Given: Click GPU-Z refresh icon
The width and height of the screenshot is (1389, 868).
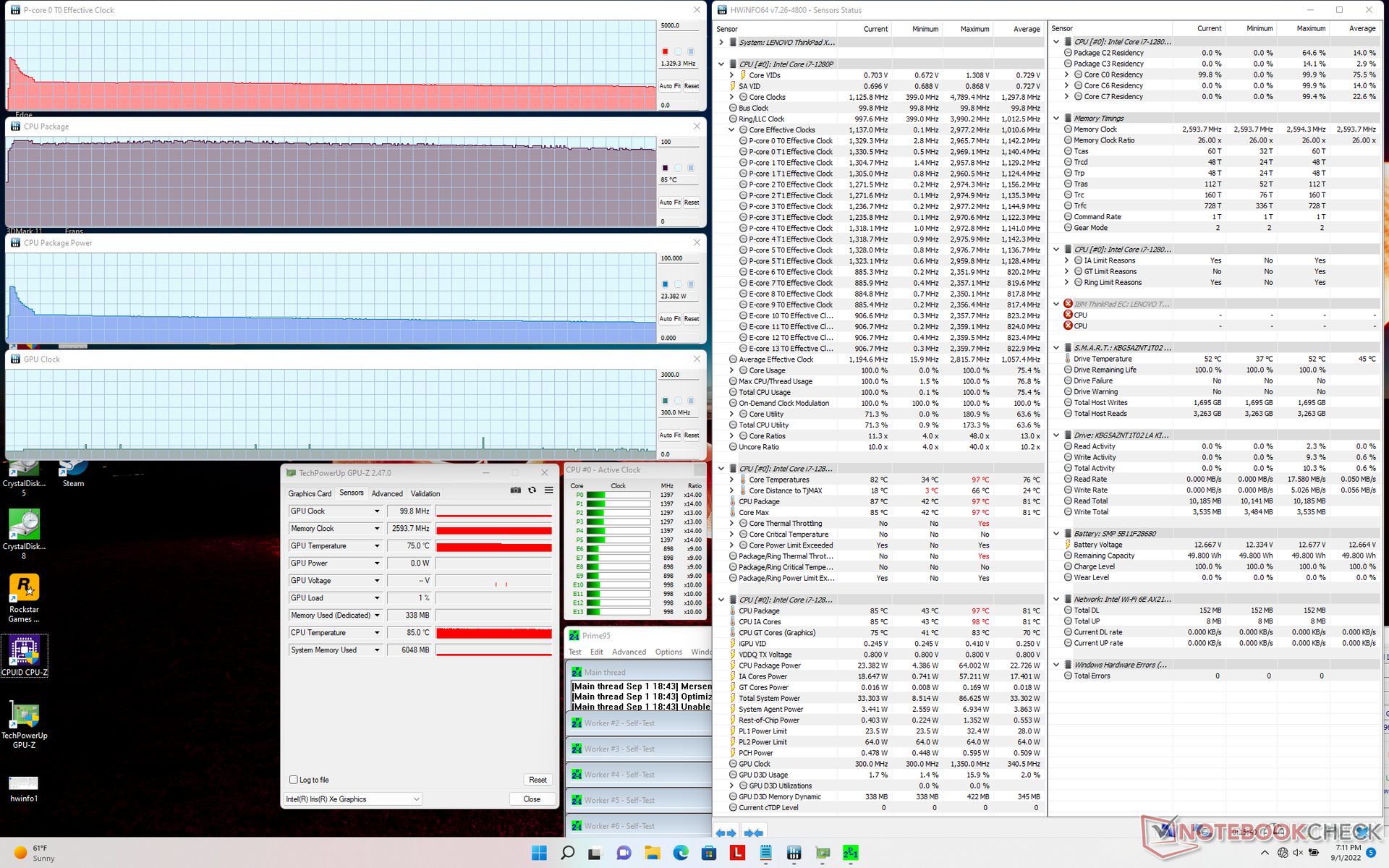Looking at the screenshot, I should [x=532, y=490].
